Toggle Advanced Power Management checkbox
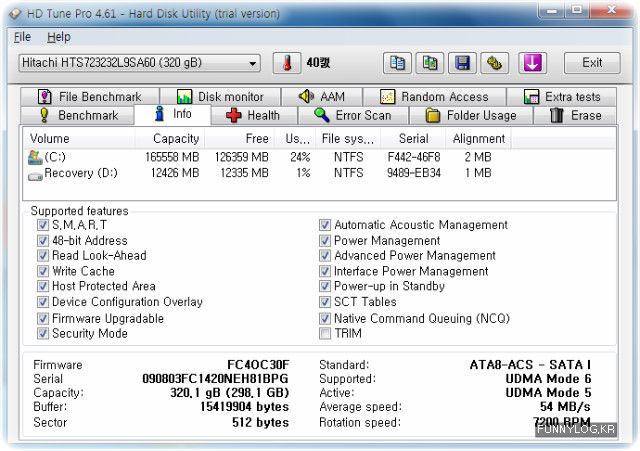This screenshot has height=451, width=640. pyautogui.click(x=325, y=256)
